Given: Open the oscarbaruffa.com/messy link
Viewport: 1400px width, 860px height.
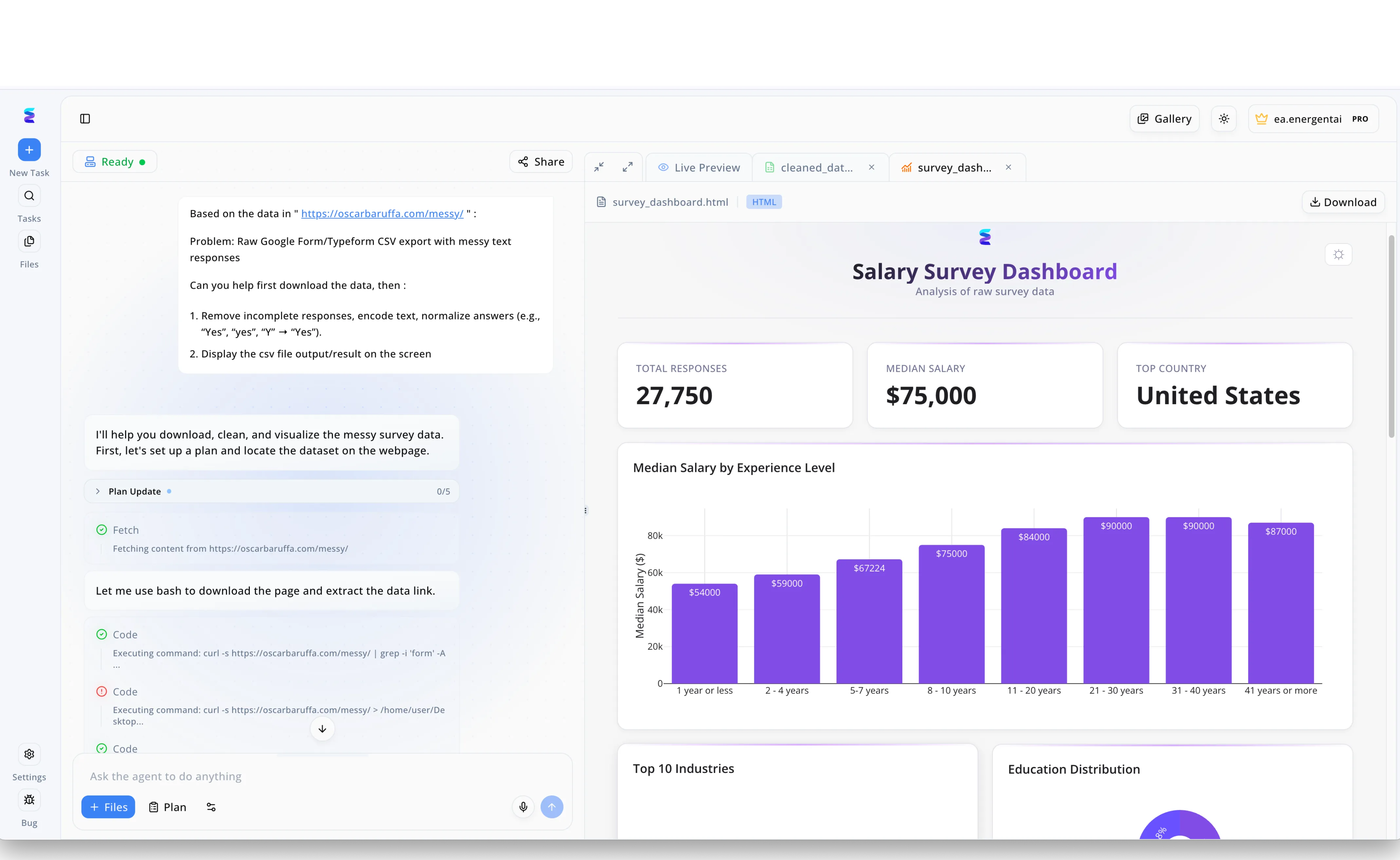Looking at the screenshot, I should click(382, 213).
